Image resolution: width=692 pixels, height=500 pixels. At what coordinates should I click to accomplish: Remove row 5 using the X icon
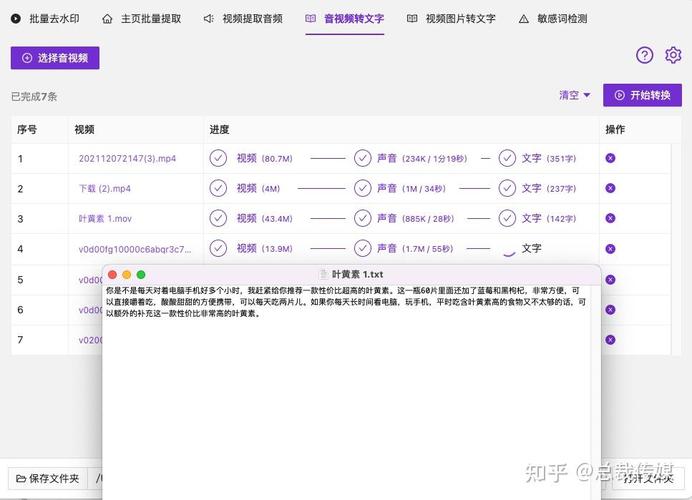610,279
